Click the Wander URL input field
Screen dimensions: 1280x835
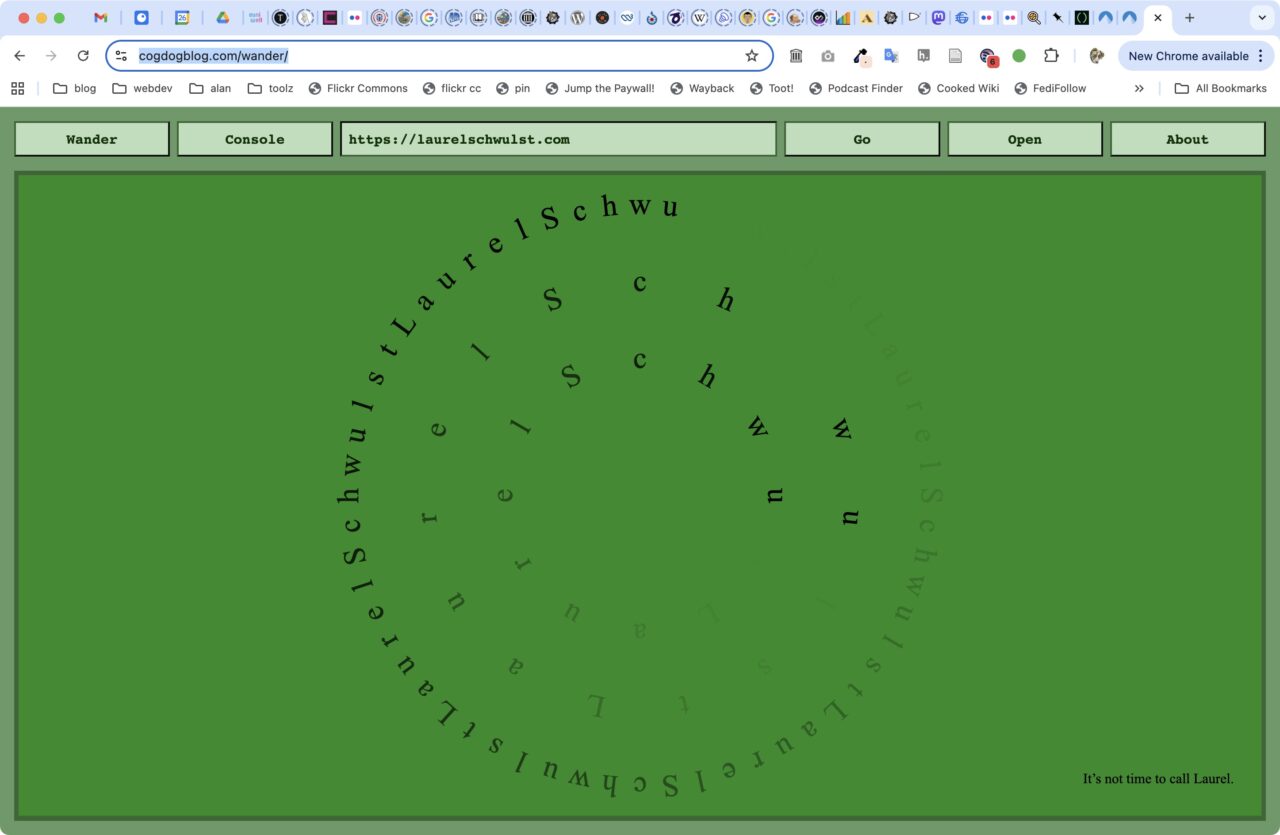click(558, 139)
